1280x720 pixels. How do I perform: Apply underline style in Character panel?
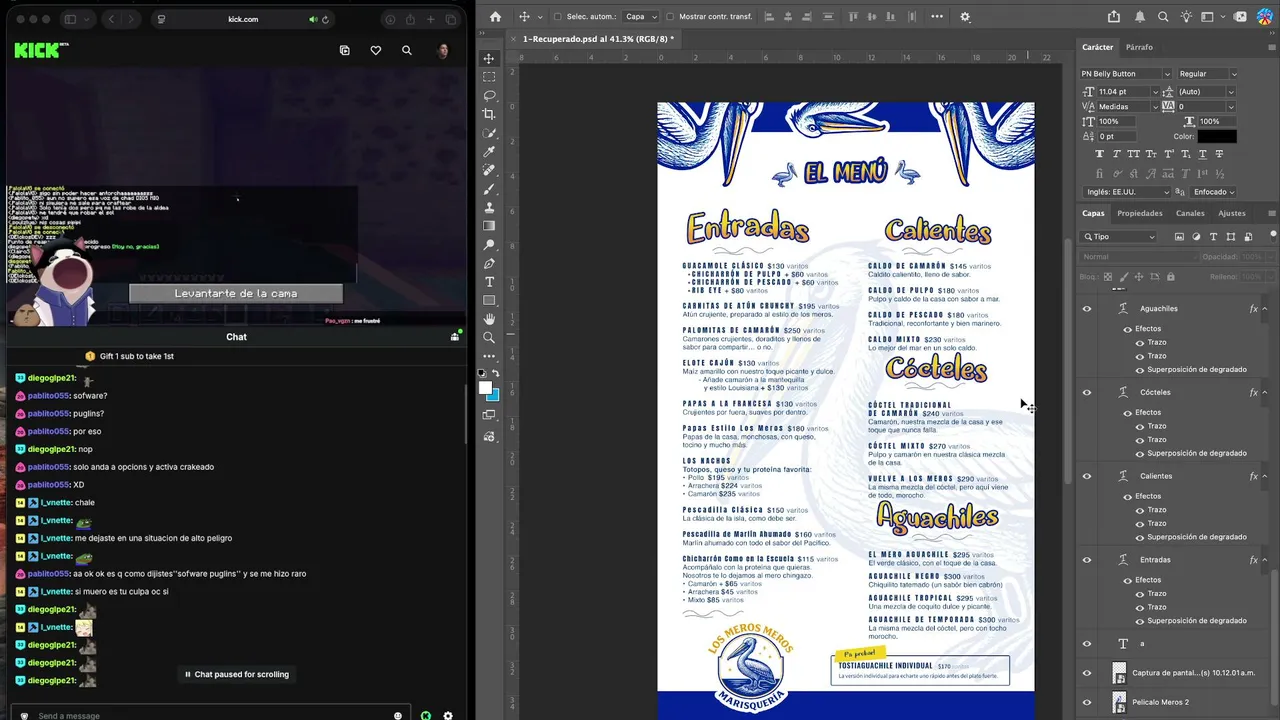1202,154
